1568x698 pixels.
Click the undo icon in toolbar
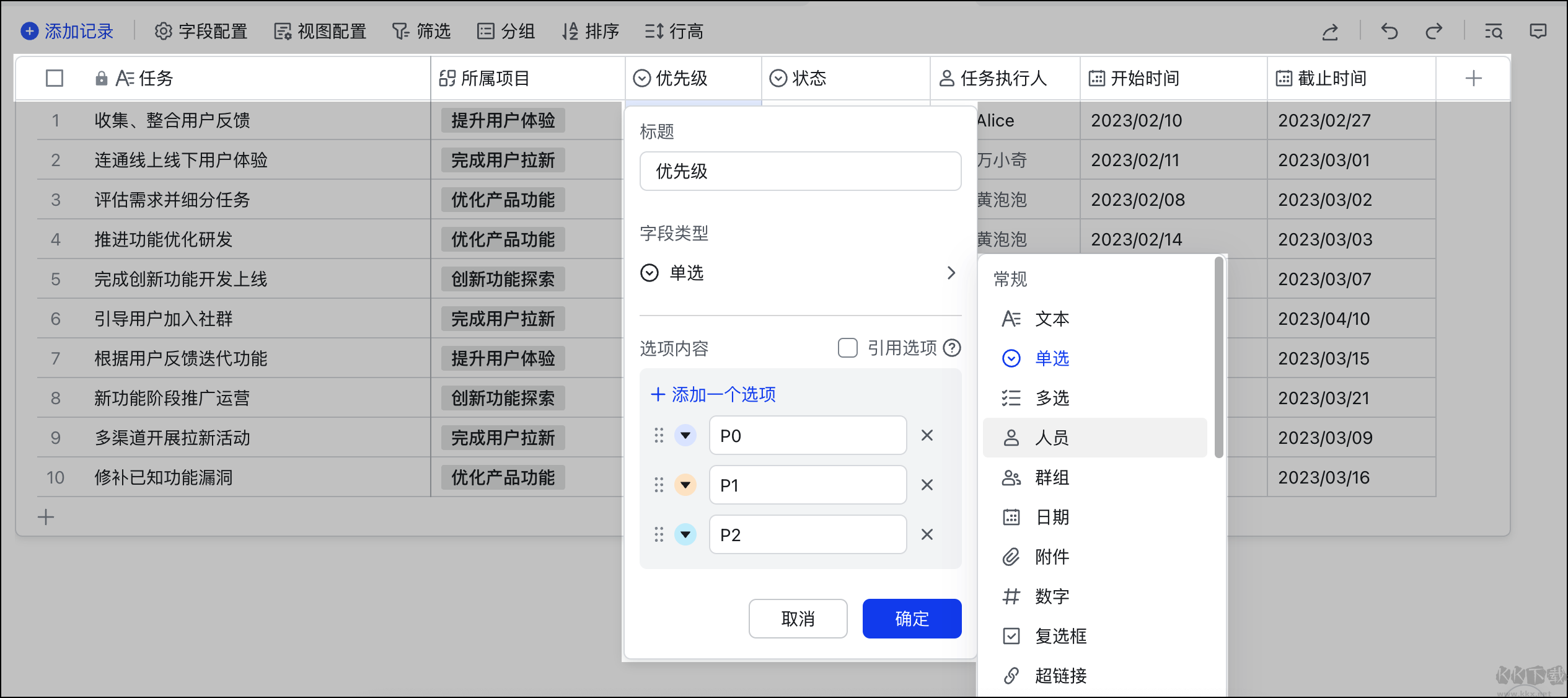click(1388, 31)
